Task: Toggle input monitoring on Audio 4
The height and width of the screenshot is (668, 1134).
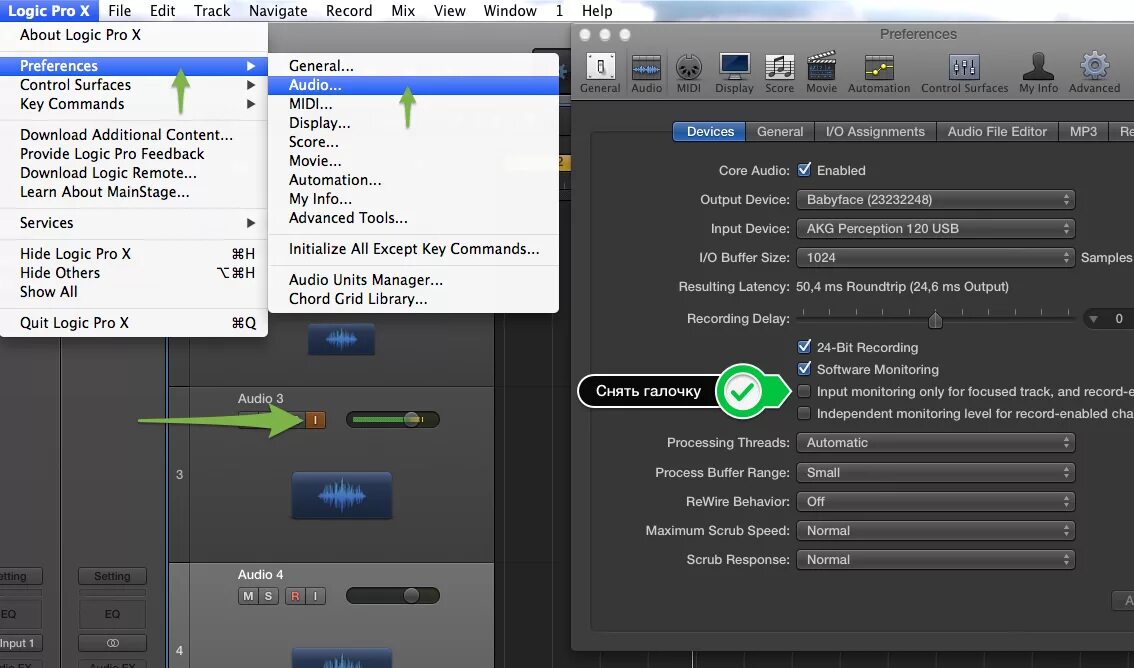Action: point(315,596)
